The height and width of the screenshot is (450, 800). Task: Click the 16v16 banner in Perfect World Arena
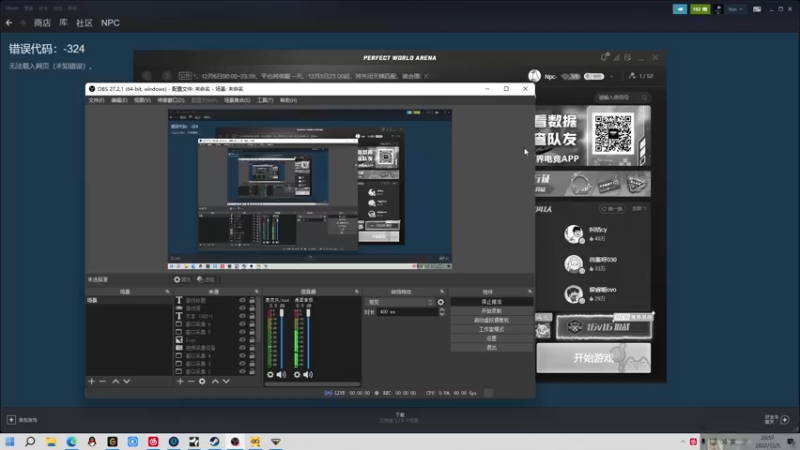604,327
